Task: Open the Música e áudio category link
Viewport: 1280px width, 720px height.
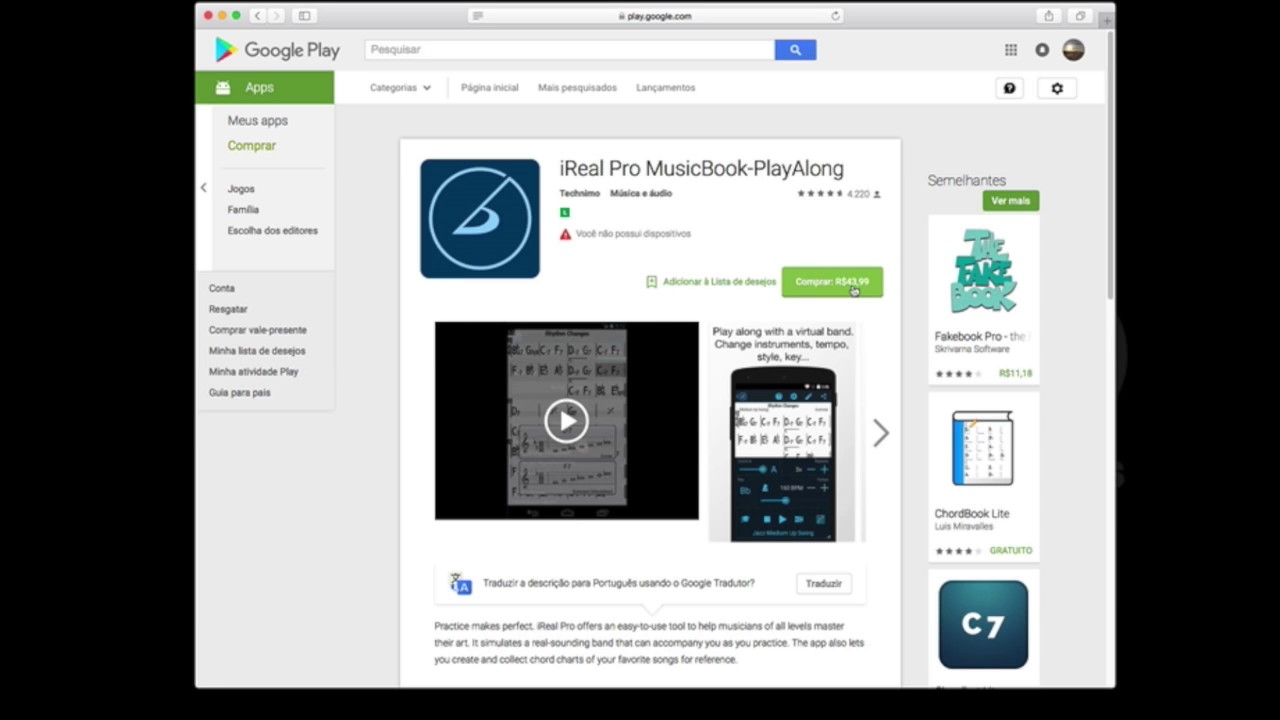Action: (x=641, y=194)
